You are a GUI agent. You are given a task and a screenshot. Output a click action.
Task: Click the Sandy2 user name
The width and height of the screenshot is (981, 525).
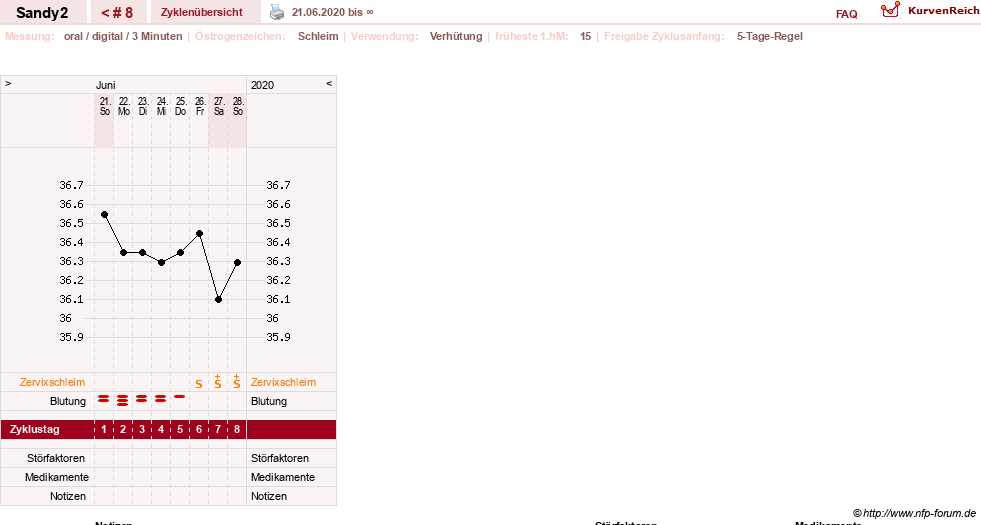point(42,13)
